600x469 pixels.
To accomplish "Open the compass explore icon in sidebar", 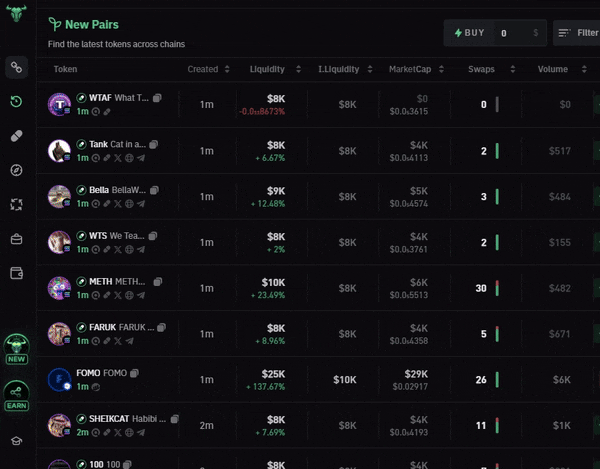I will coord(16,170).
